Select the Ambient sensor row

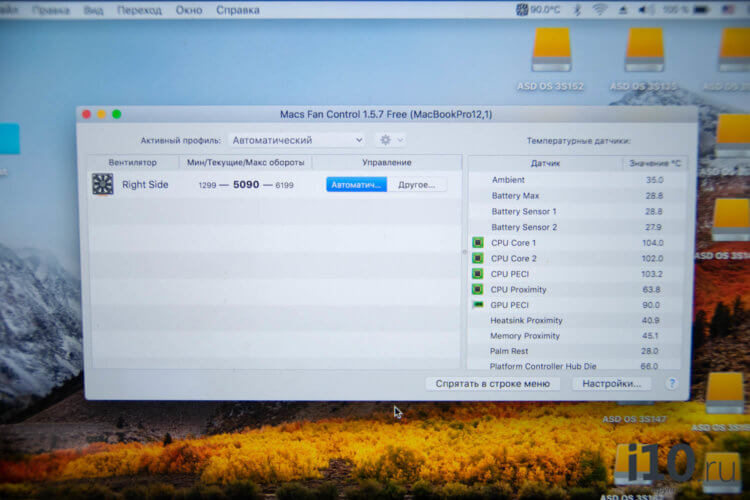tap(578, 180)
